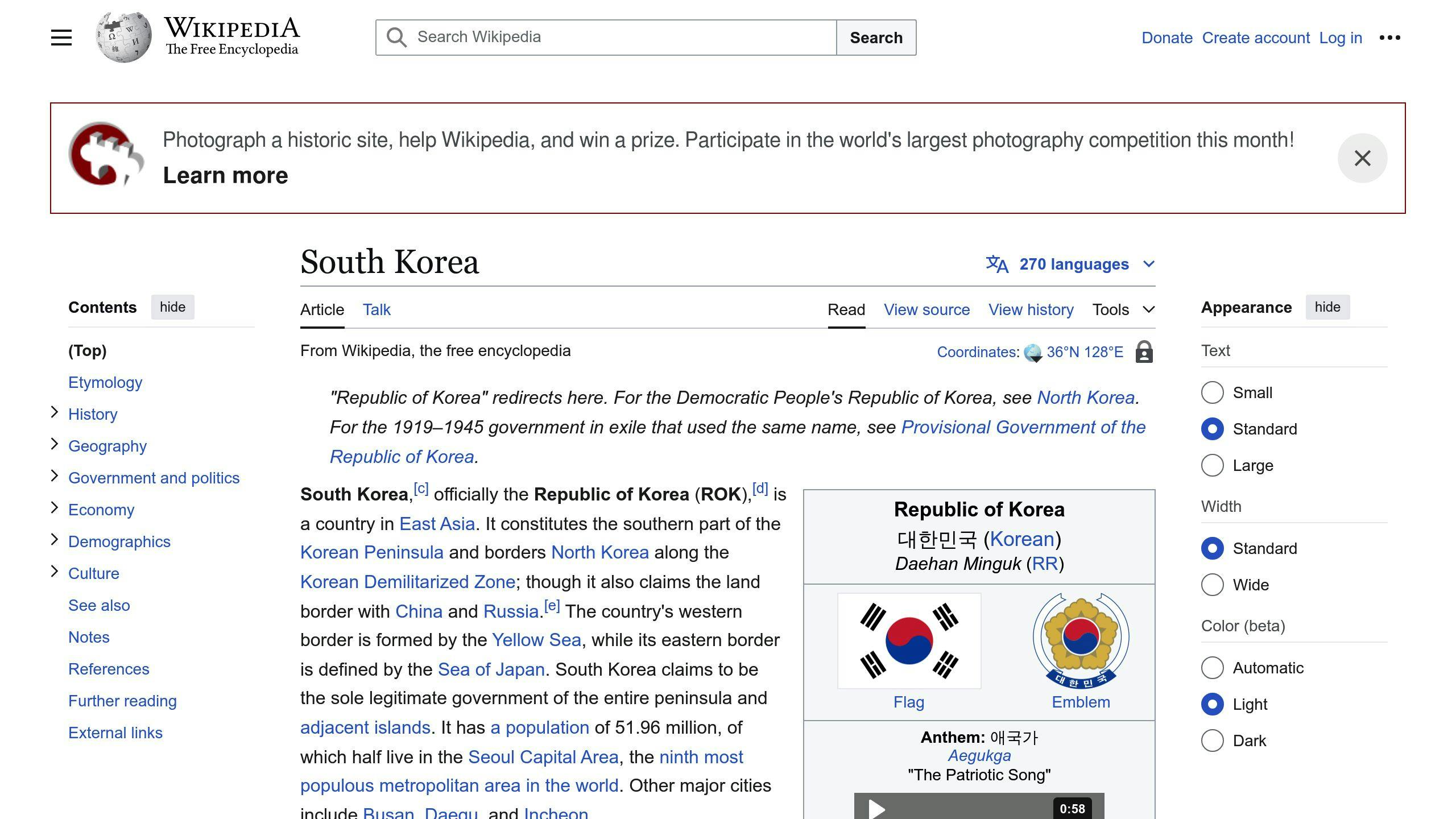Click the Log in link
This screenshot has height=819, width=1456.
tap(1341, 38)
